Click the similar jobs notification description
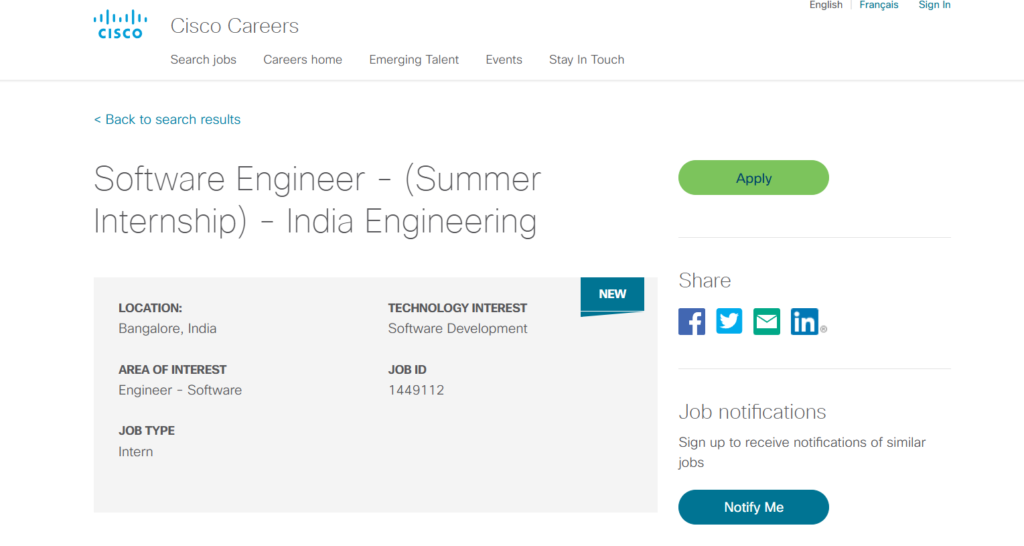 click(x=802, y=452)
